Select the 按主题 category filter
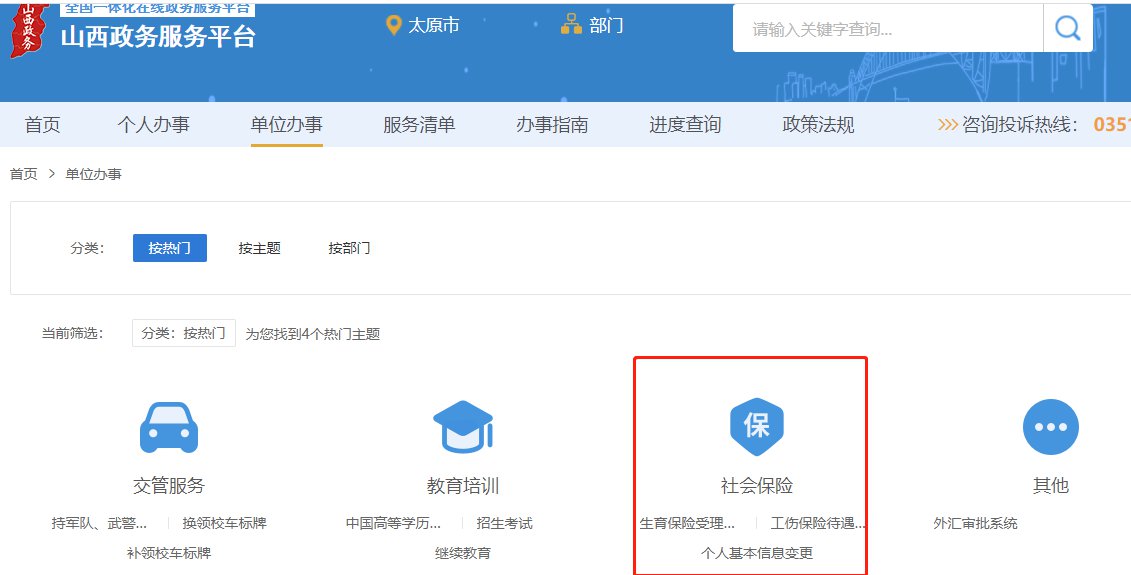 tap(259, 248)
